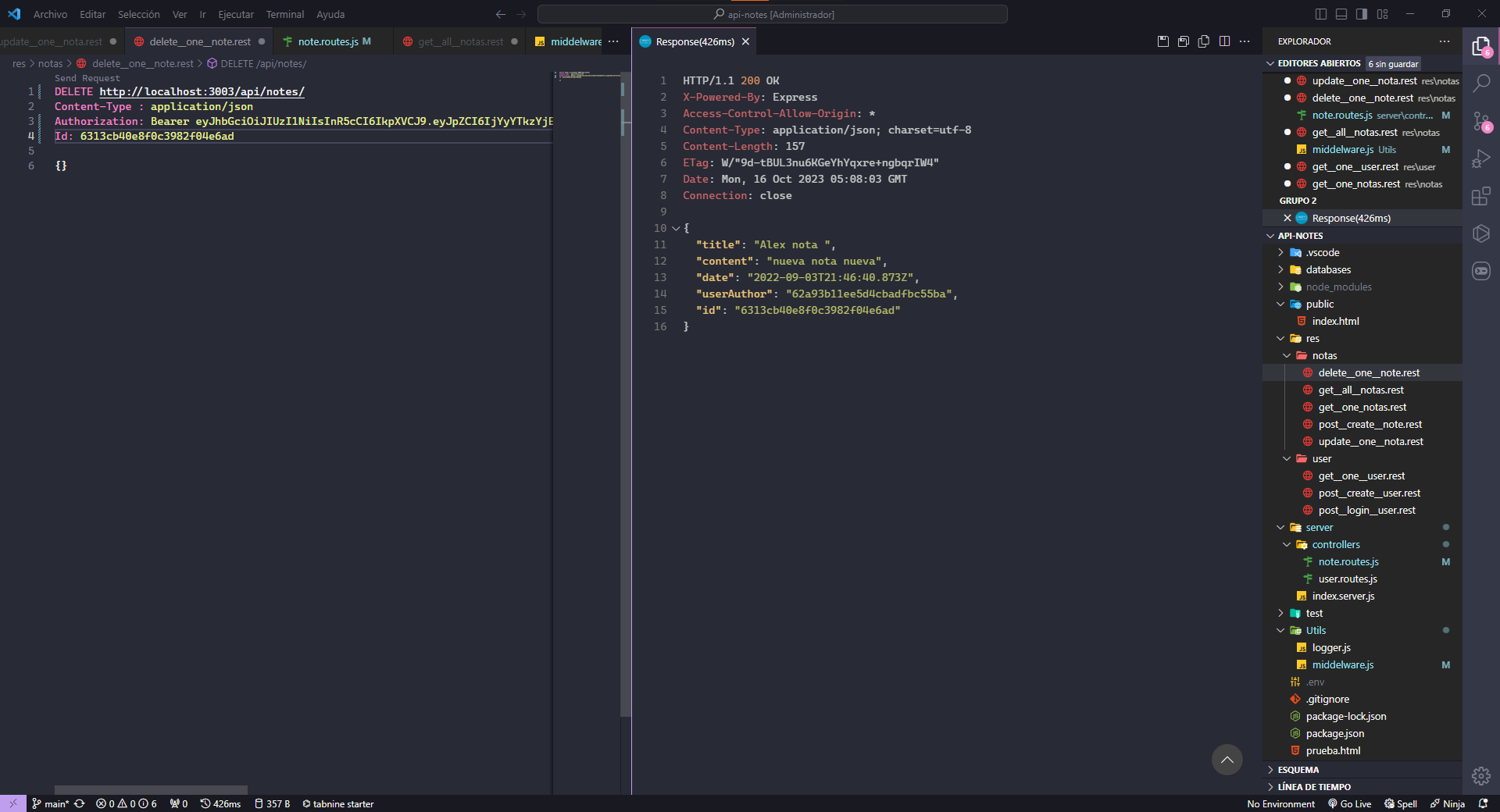The width and height of the screenshot is (1500, 812).
Task: Click No Environment in the status bar
Action: (1280, 803)
